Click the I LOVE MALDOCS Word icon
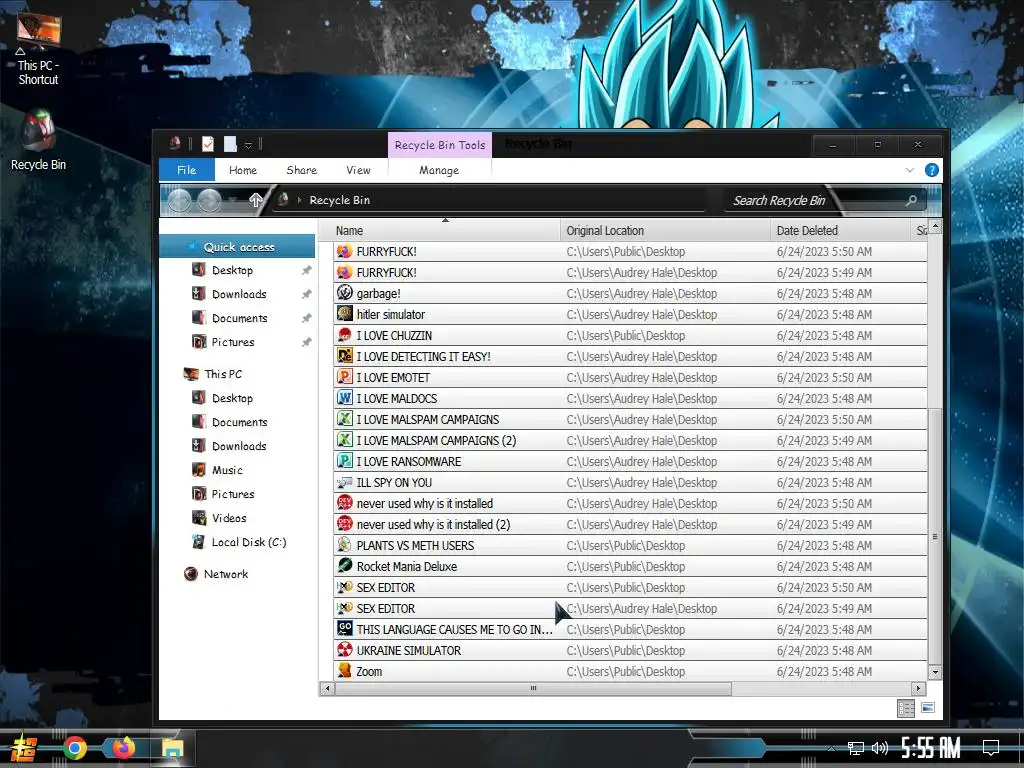This screenshot has width=1024, height=768. (x=345, y=398)
